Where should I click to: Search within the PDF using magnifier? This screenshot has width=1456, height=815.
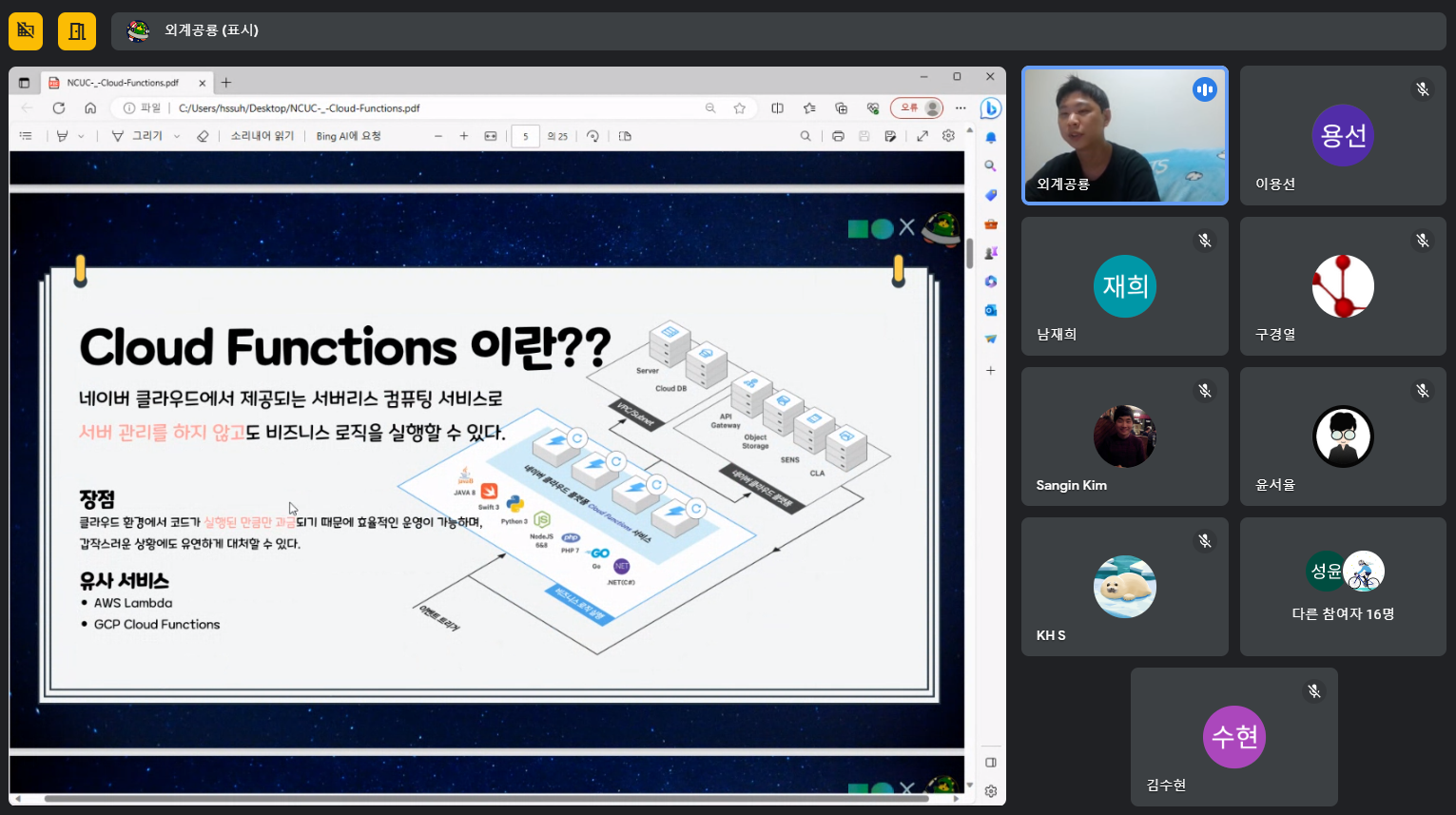[x=806, y=136]
